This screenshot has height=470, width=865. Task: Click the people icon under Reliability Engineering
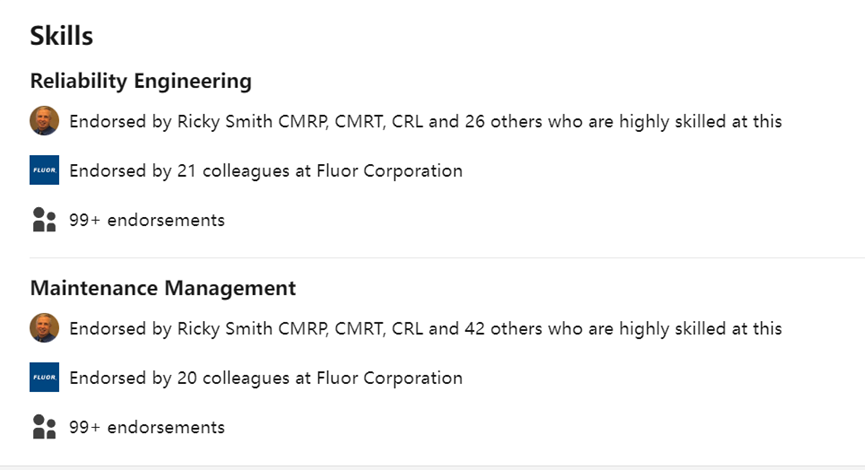click(x=44, y=220)
